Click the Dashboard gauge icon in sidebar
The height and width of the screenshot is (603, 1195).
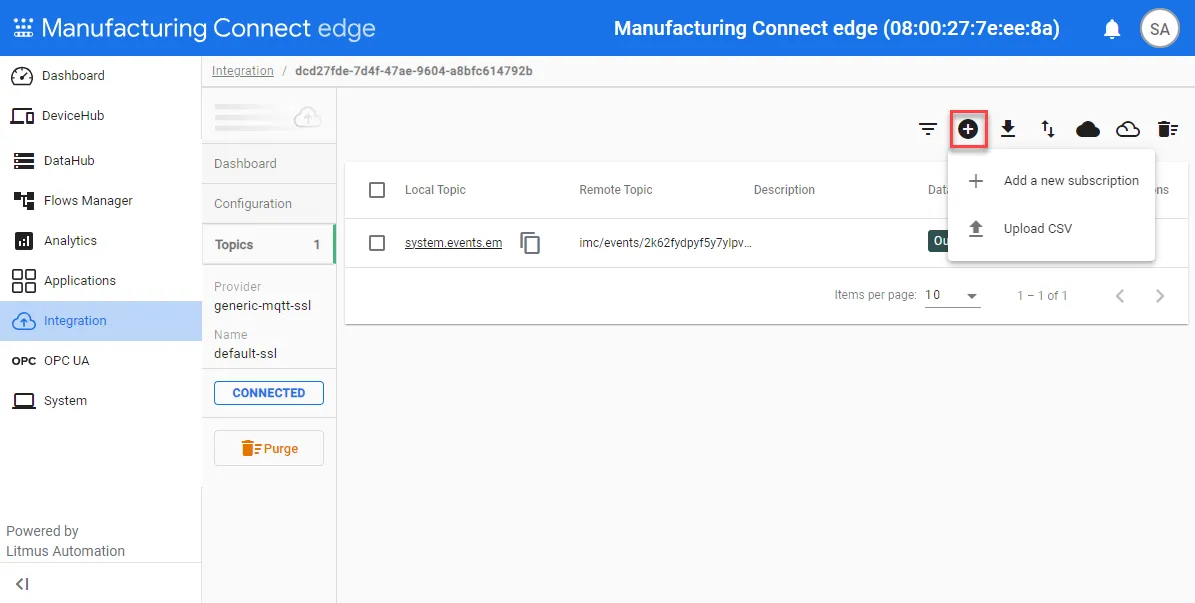[22, 75]
